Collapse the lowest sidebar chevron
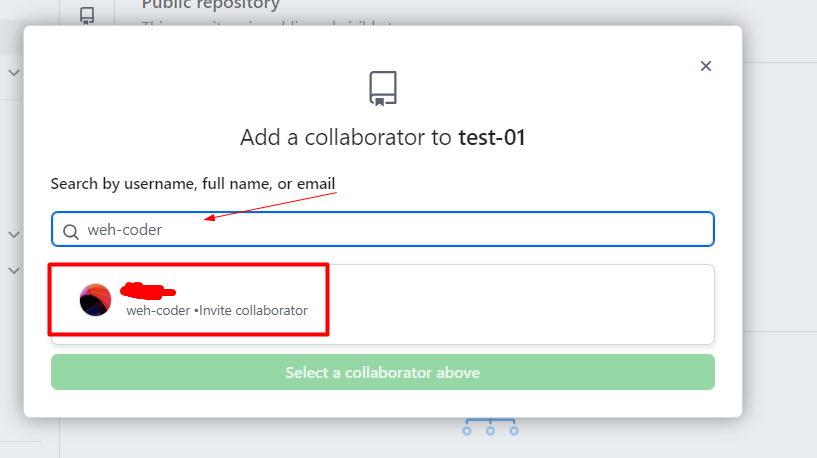The image size is (817, 458). pyautogui.click(x=14, y=270)
